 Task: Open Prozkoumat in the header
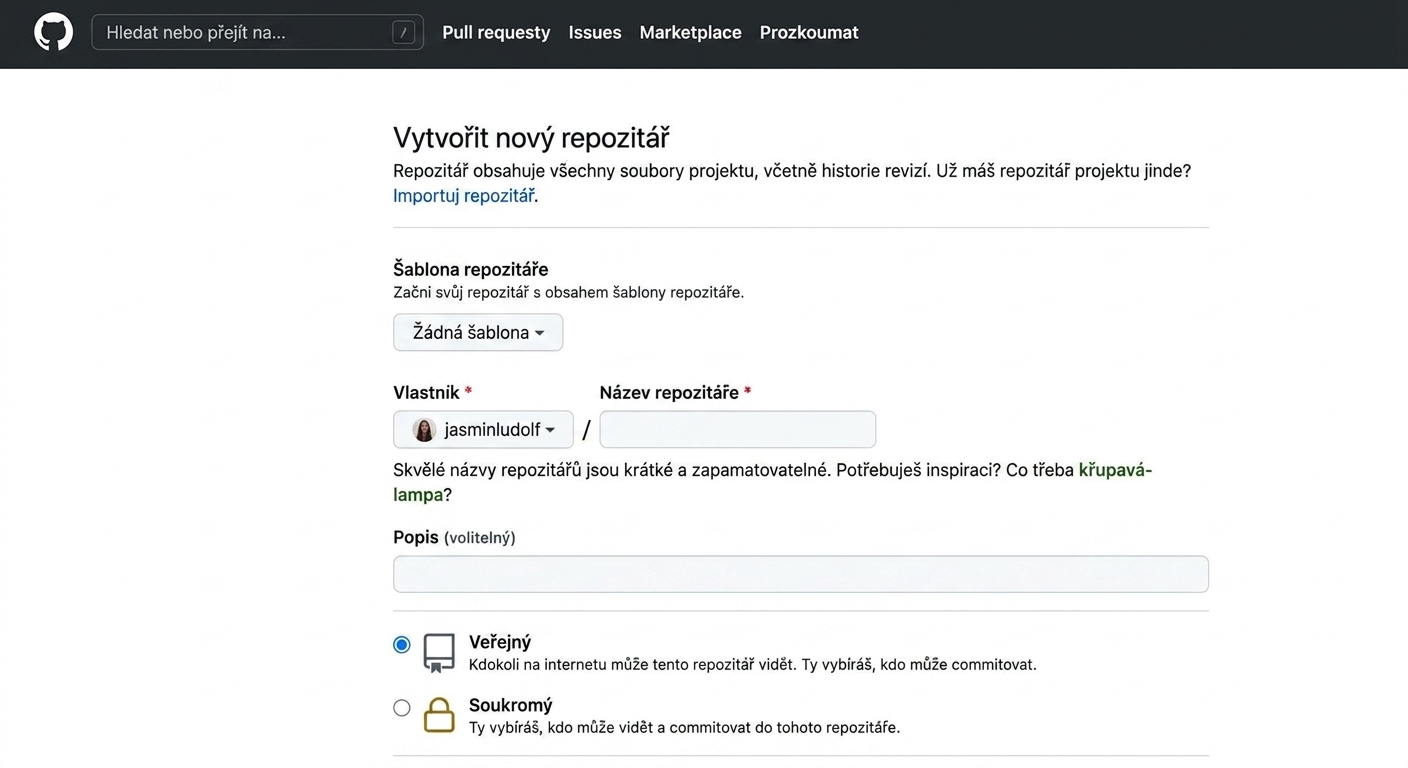pos(809,32)
